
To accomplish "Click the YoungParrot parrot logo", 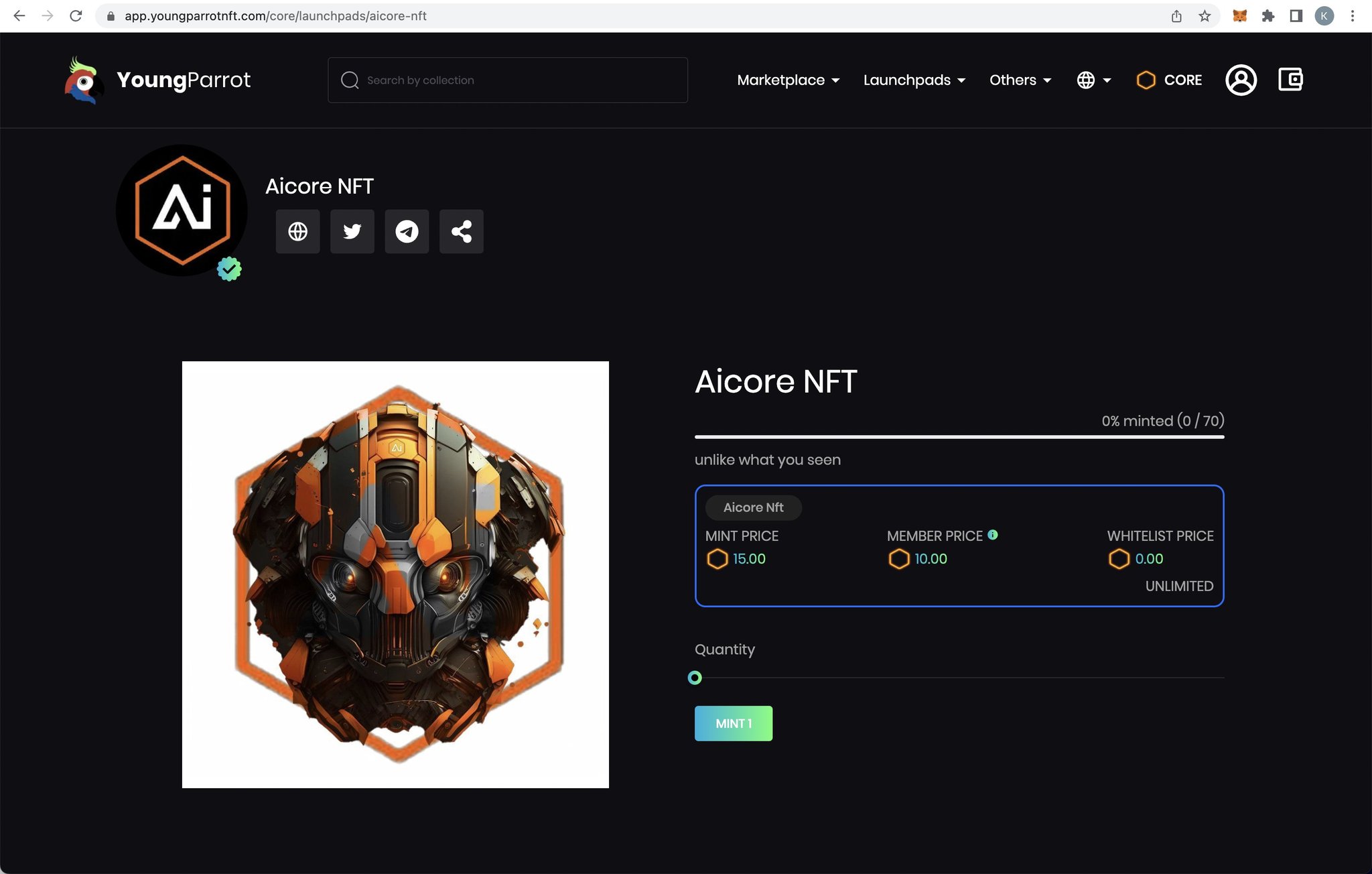I will click(83, 80).
